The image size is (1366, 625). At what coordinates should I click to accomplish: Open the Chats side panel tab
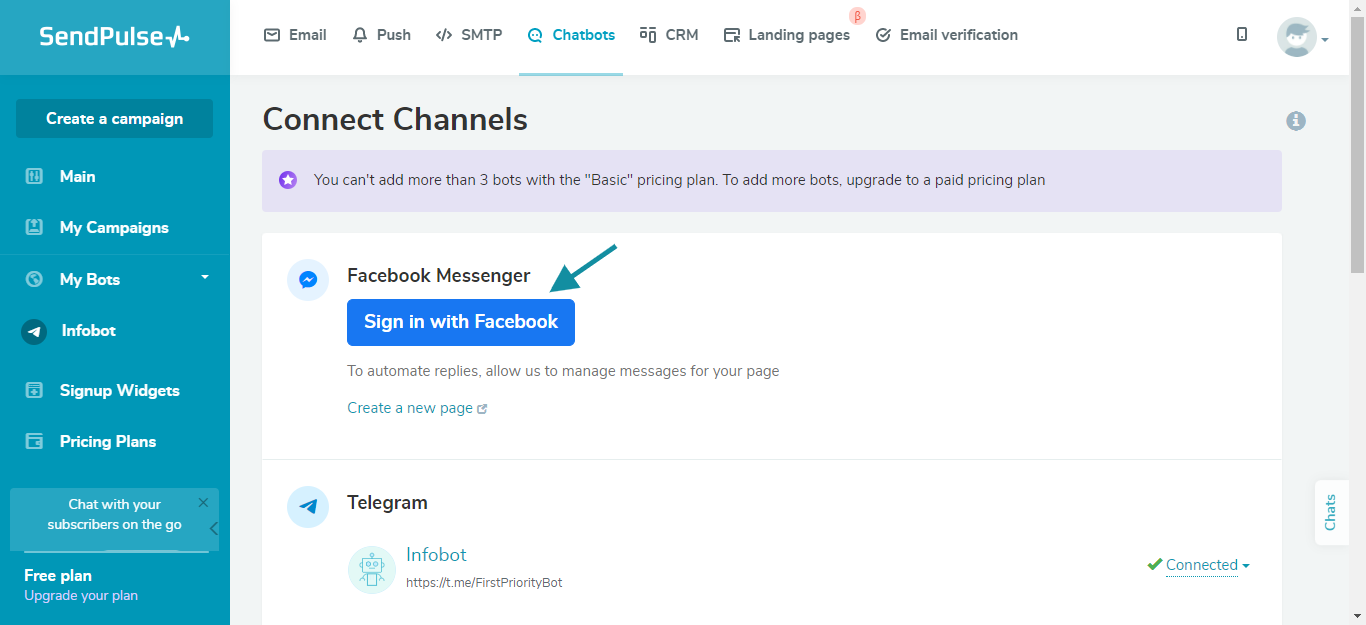pyautogui.click(x=1331, y=513)
